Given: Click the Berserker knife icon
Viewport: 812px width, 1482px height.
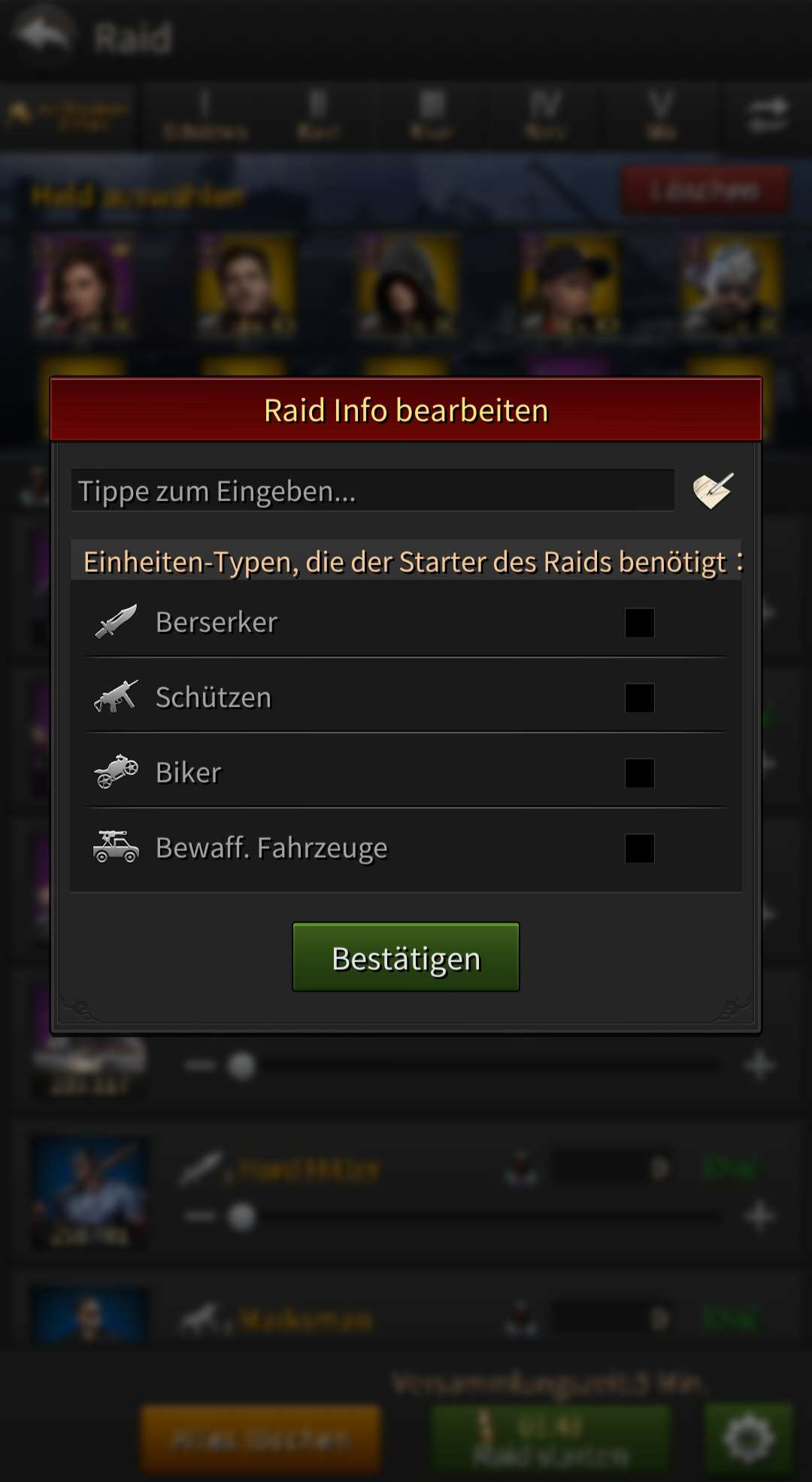Looking at the screenshot, I should point(116,621).
